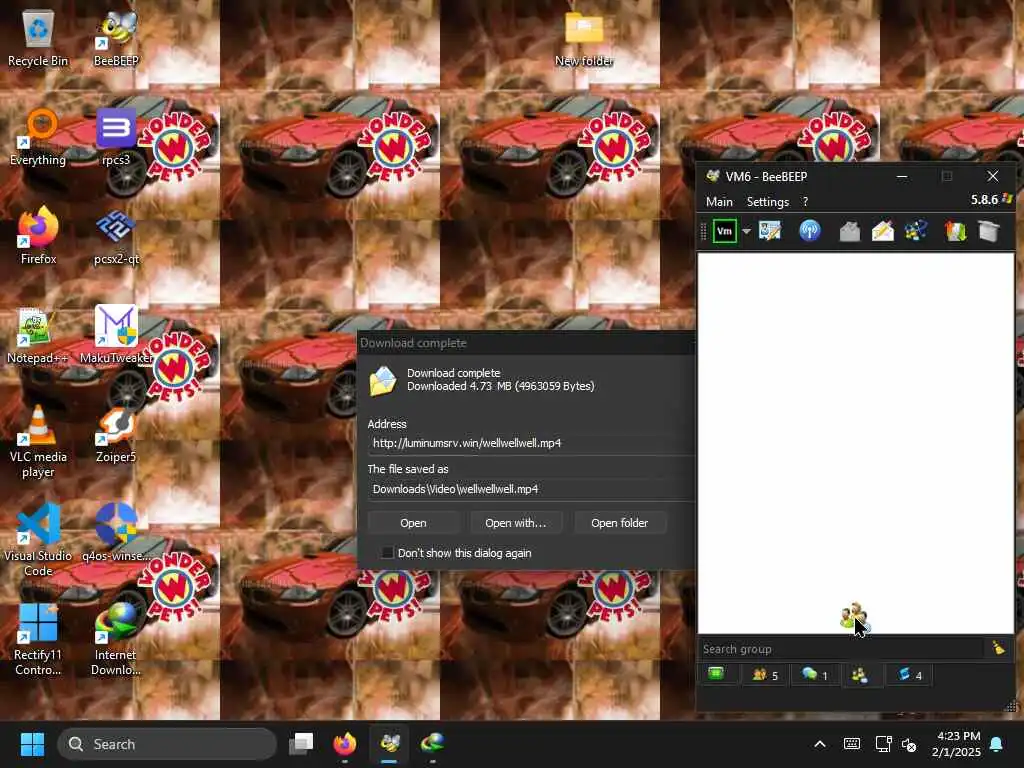Open the Main menu in BeeBEEP
This screenshot has height=768, width=1024.
719,202
